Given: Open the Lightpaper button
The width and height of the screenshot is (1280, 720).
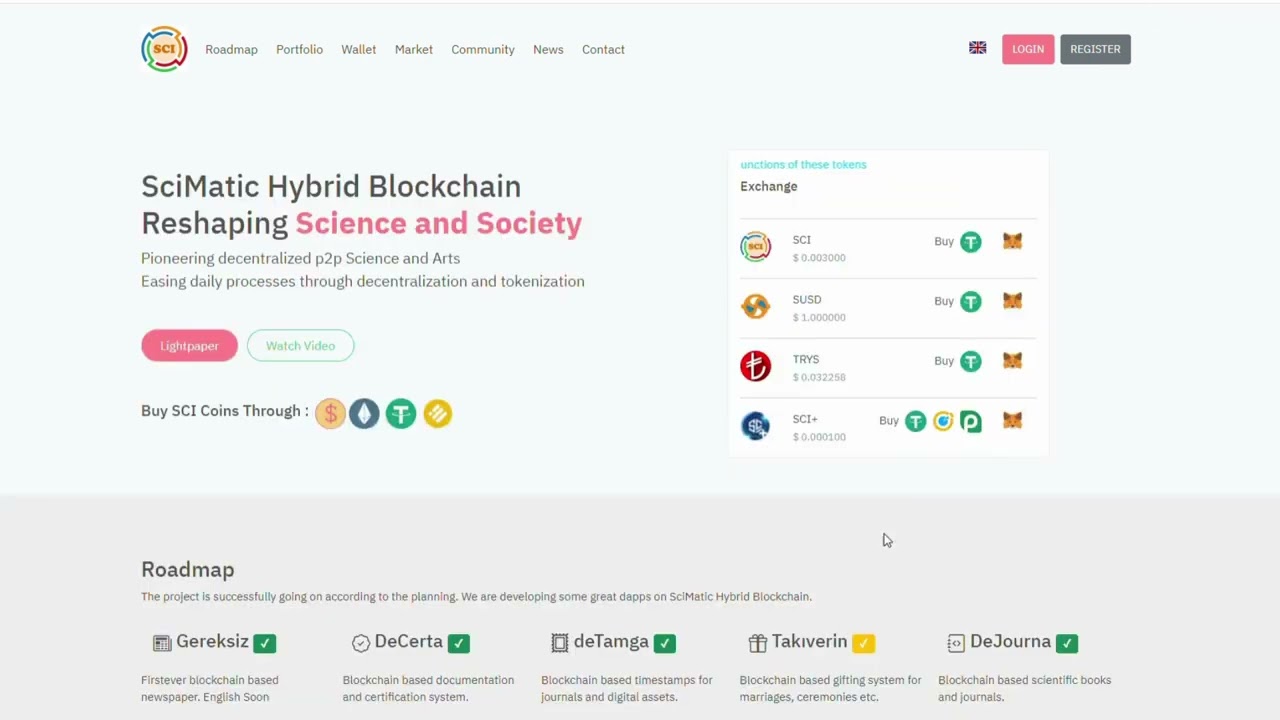Looking at the screenshot, I should pyautogui.click(x=189, y=345).
